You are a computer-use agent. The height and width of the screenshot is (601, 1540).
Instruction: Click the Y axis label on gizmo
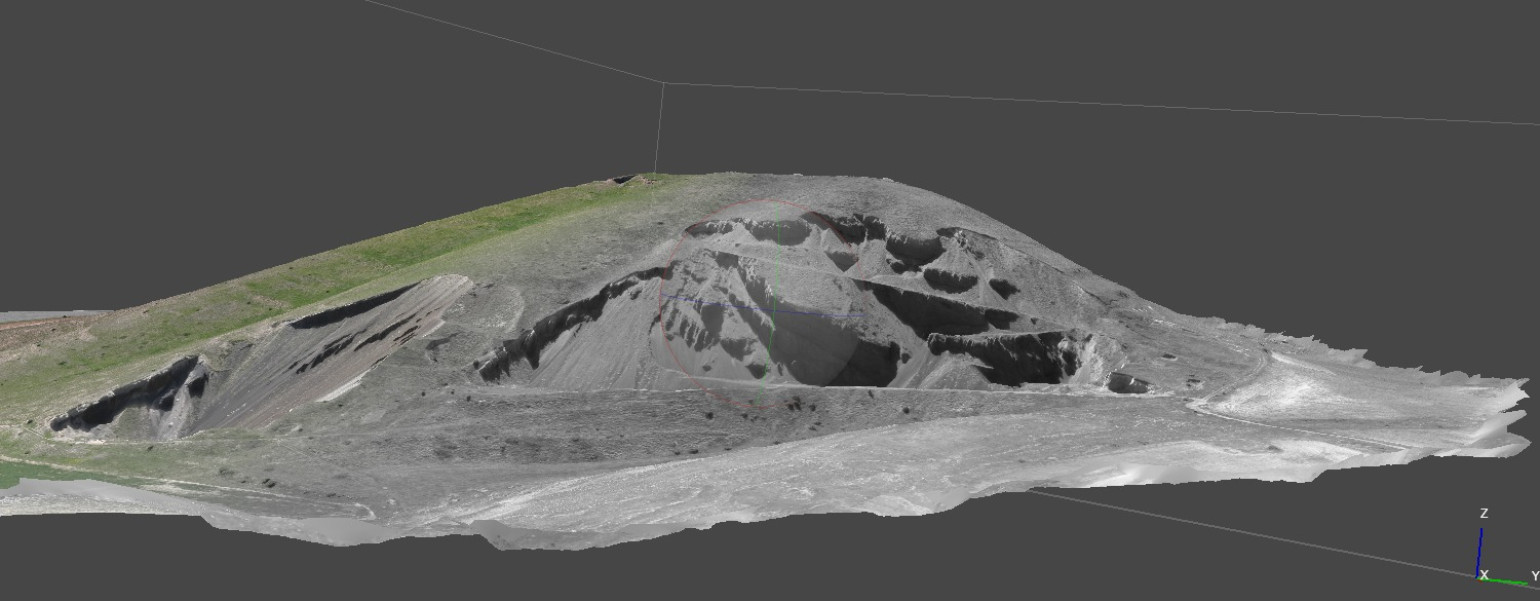pyautogui.click(x=1534, y=576)
